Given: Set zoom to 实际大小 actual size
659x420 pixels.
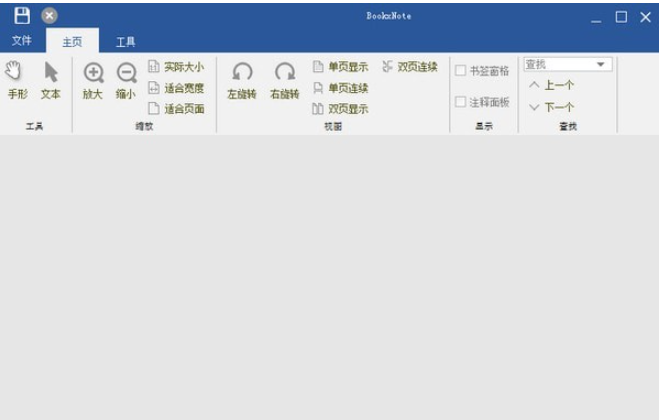Looking at the screenshot, I should (176, 67).
